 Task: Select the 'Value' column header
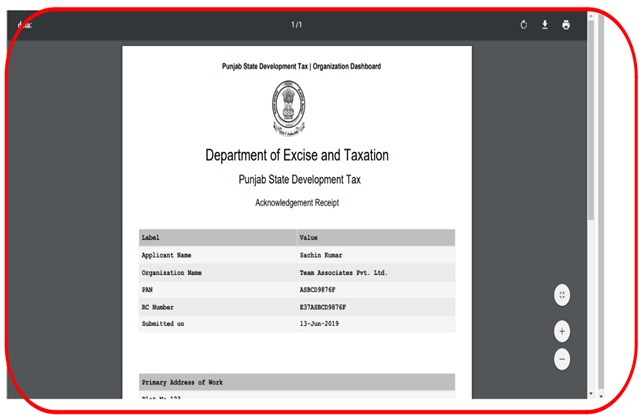309,238
